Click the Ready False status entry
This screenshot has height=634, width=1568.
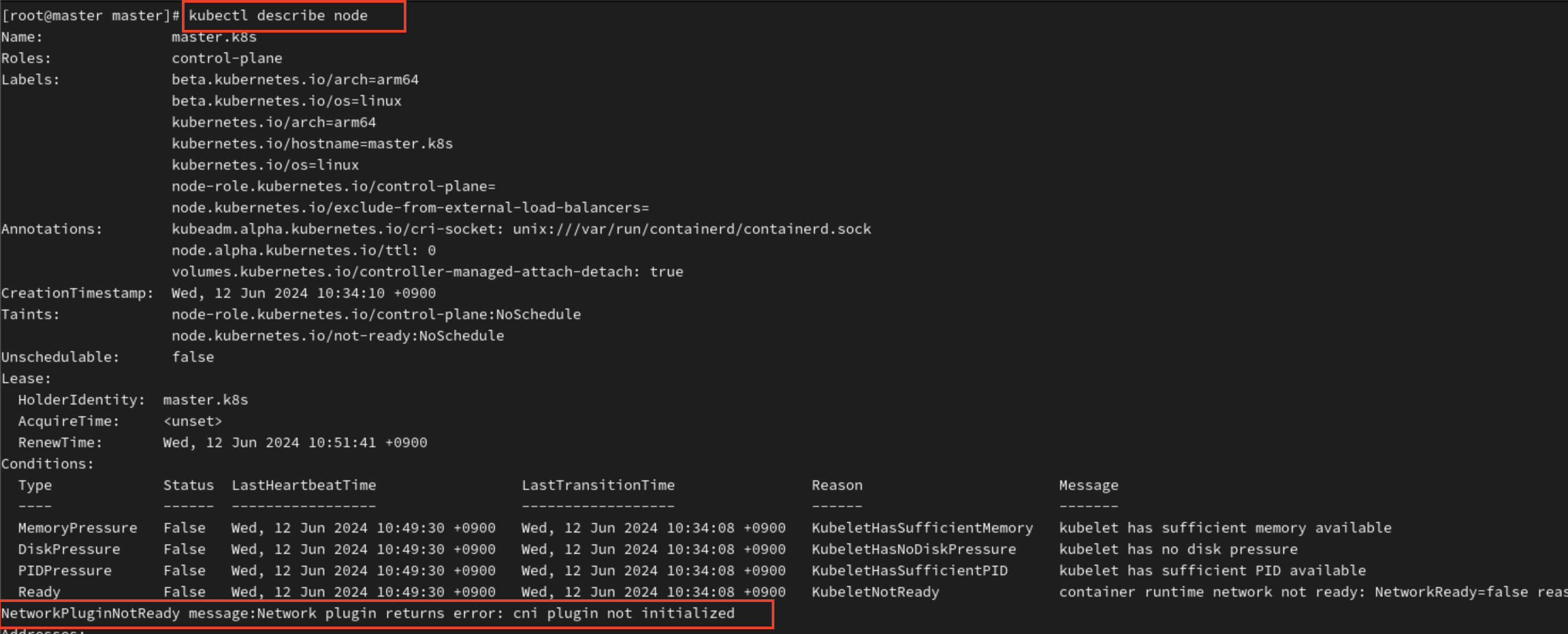click(185, 591)
